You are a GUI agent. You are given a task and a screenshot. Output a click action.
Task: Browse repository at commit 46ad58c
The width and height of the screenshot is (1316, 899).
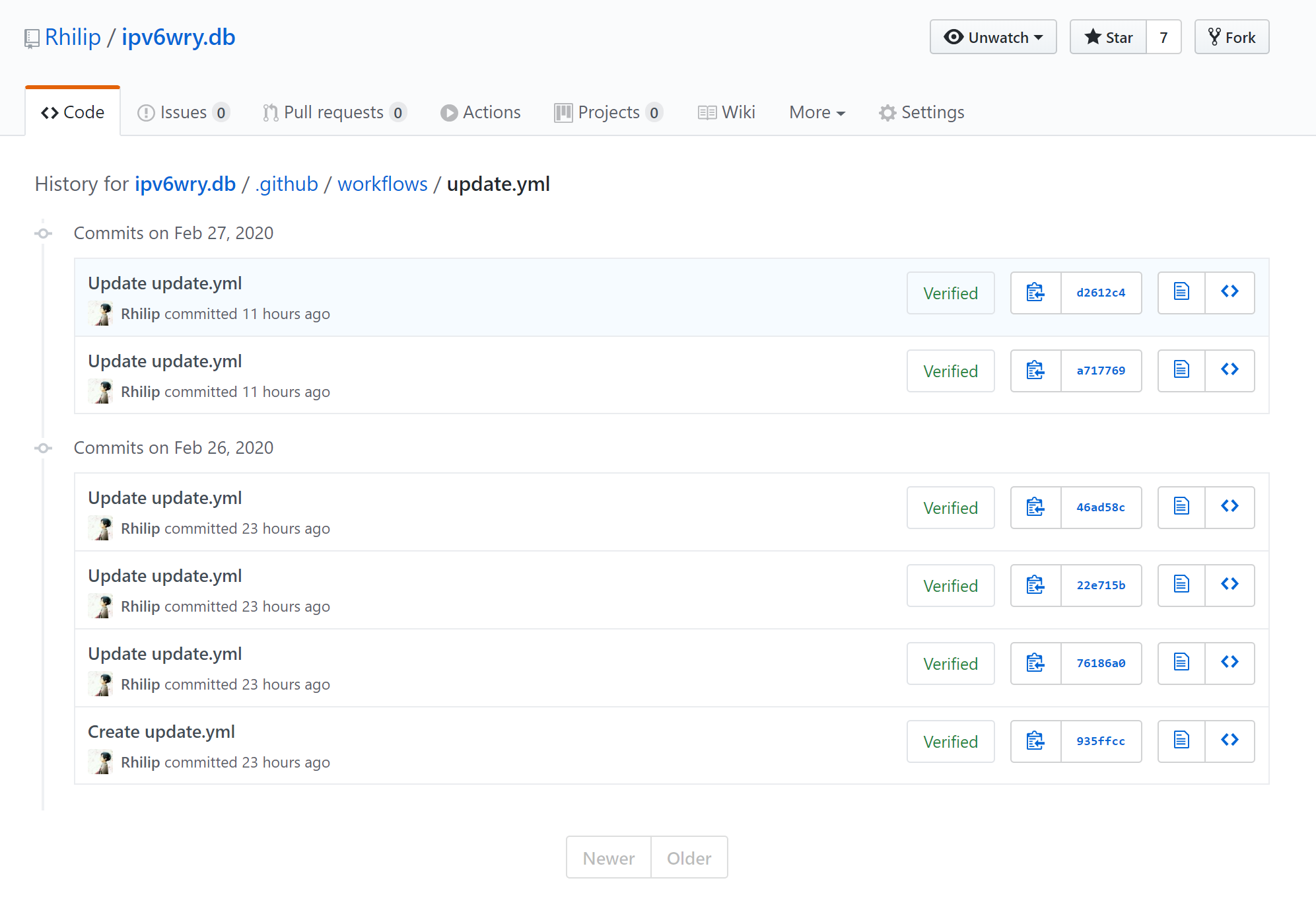pyautogui.click(x=1229, y=507)
